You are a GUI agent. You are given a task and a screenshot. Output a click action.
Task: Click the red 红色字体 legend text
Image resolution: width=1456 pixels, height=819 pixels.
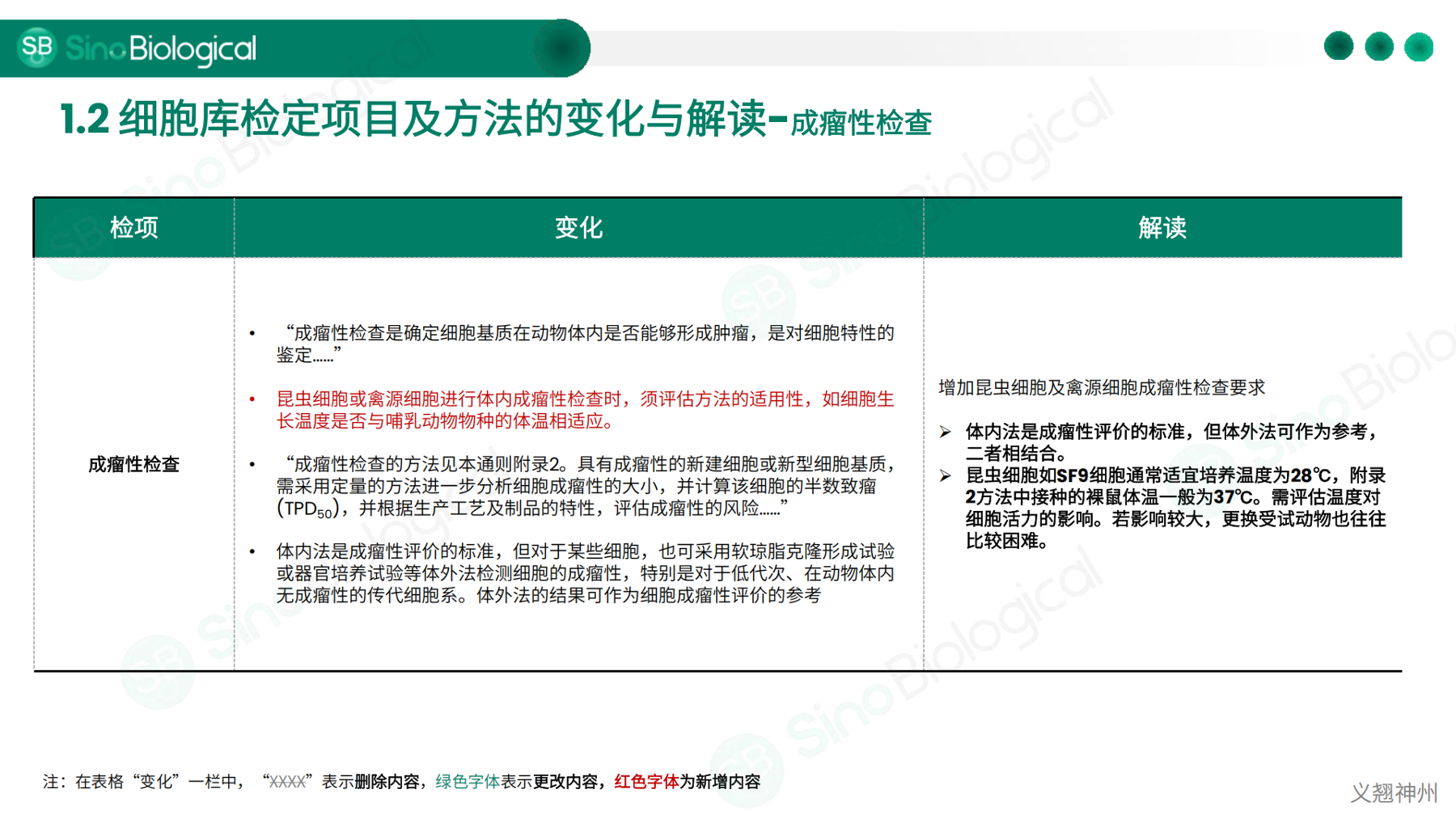pyautogui.click(x=646, y=782)
